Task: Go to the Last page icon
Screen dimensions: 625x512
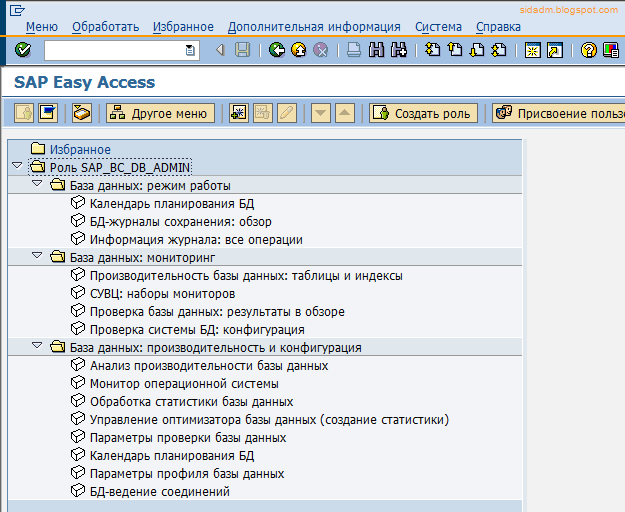Action: (x=499, y=50)
